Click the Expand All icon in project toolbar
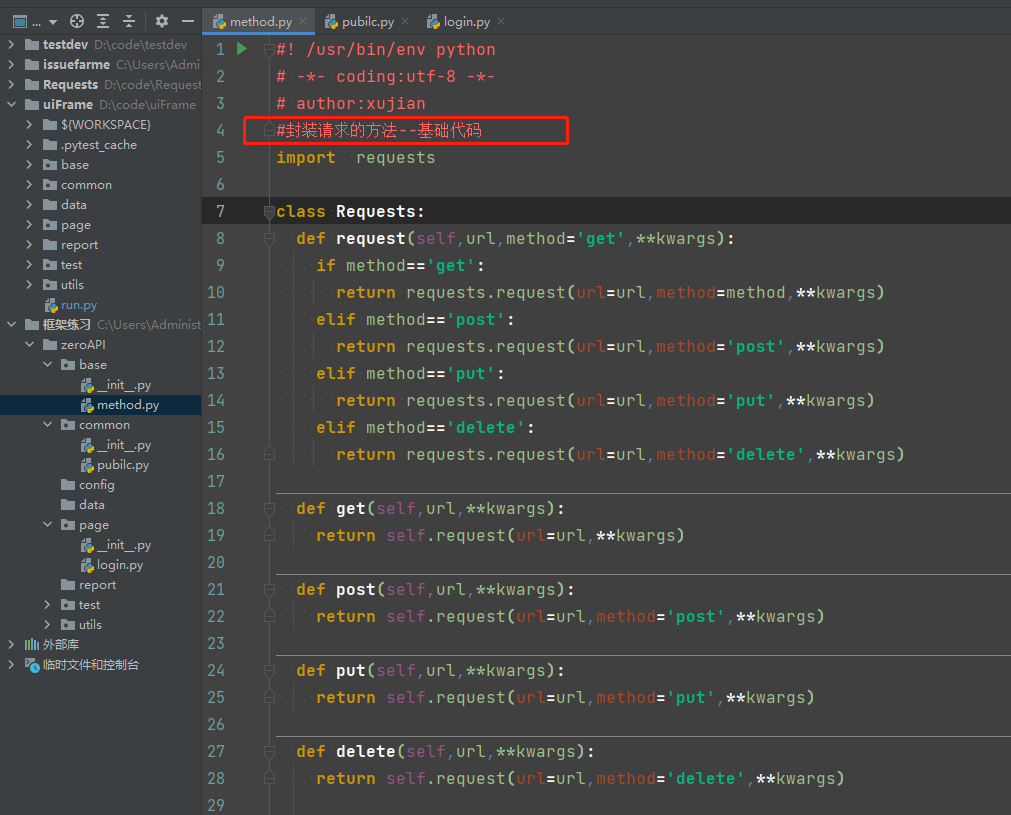Screen dimensions: 1011x815 pyautogui.click(x=103, y=21)
